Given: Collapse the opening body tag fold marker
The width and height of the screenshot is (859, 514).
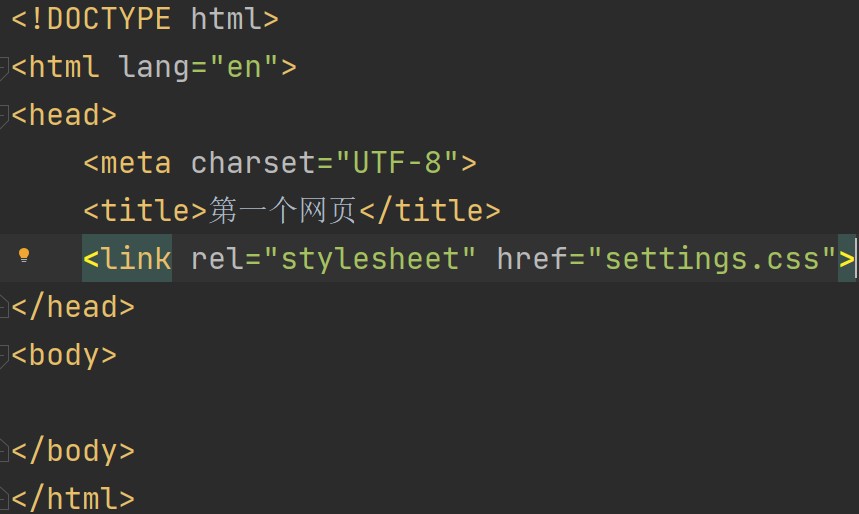Looking at the screenshot, I should 3,356.
